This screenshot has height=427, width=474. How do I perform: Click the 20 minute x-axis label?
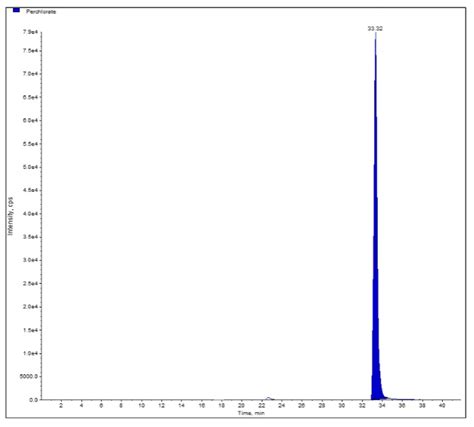point(242,406)
